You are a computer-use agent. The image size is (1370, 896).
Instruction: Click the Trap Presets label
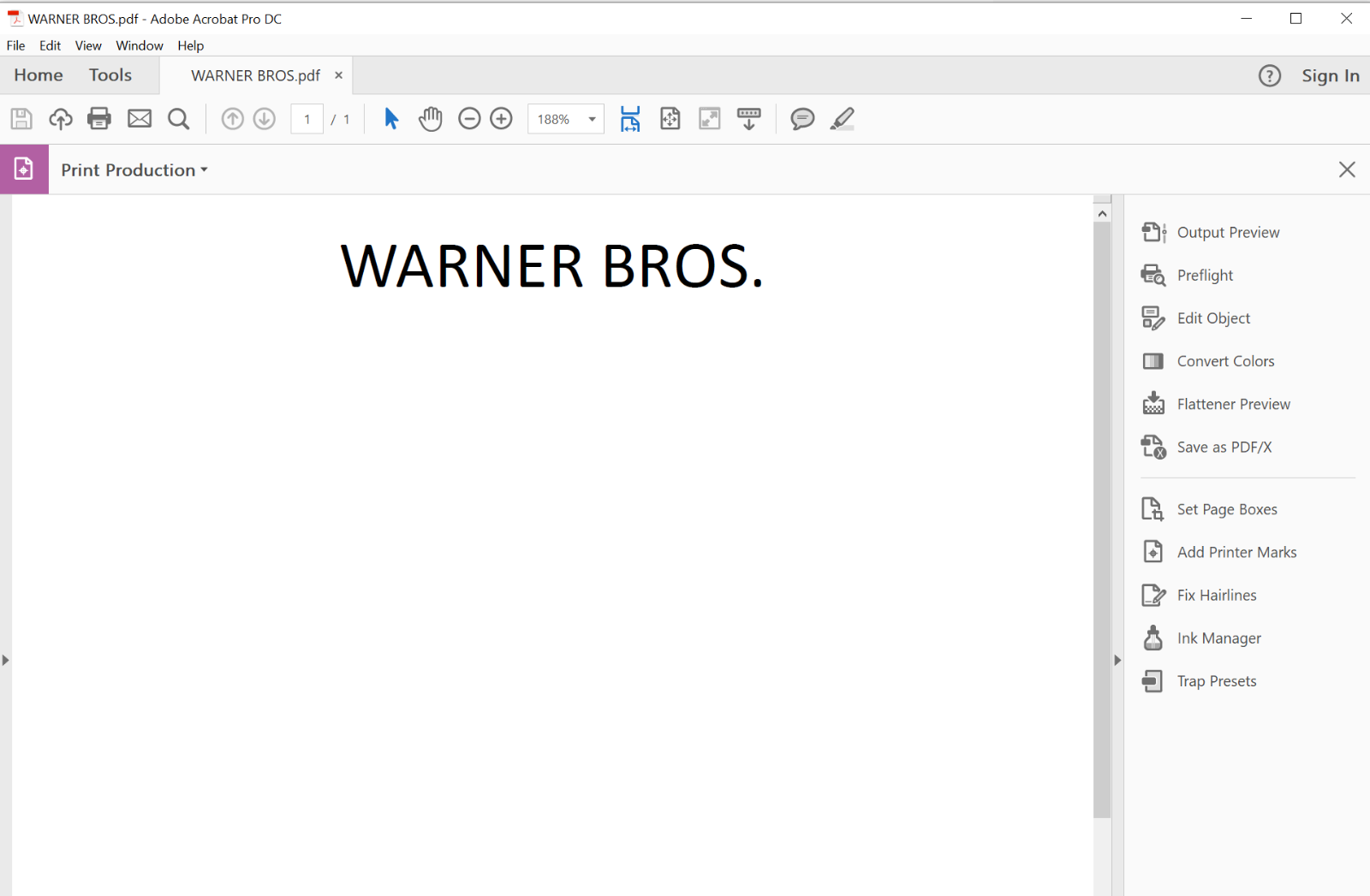click(x=1217, y=681)
